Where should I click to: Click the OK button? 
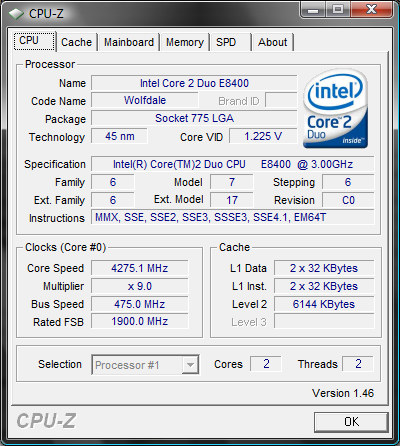(x=351, y=422)
